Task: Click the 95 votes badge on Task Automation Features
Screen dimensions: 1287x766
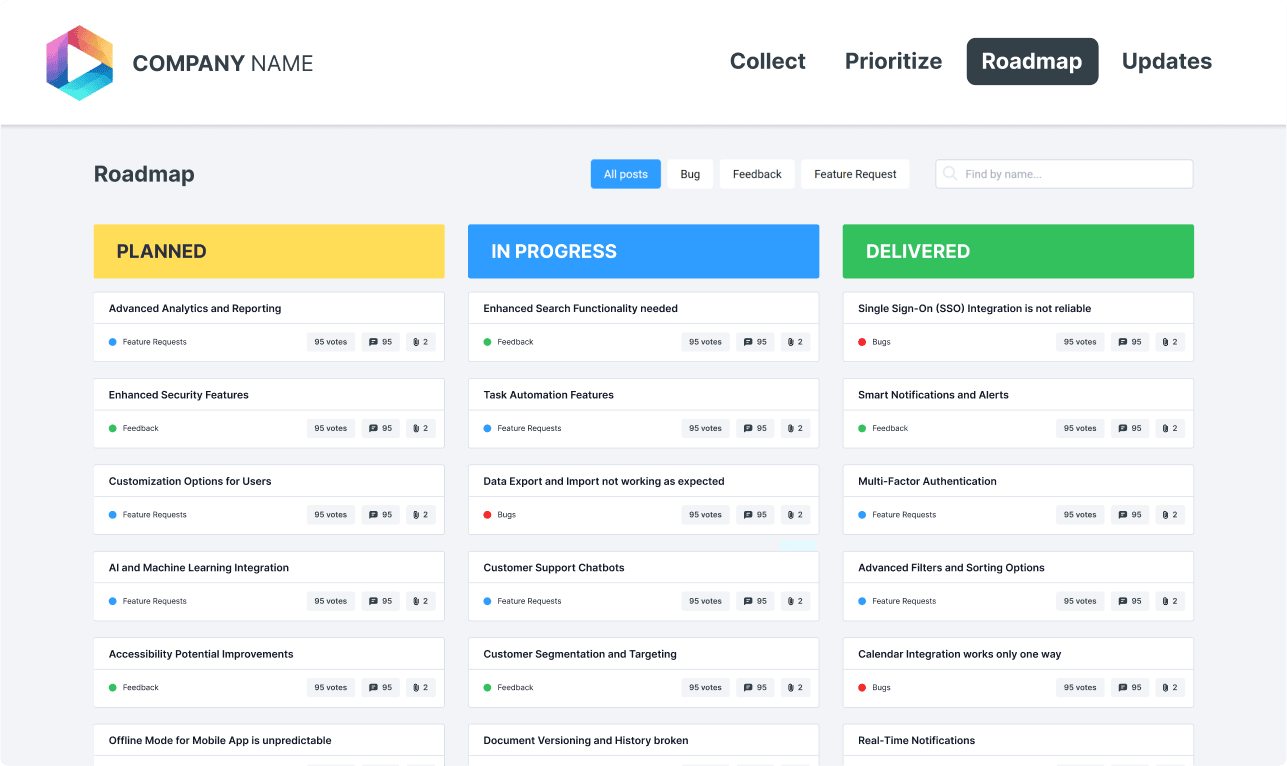Action: point(705,428)
